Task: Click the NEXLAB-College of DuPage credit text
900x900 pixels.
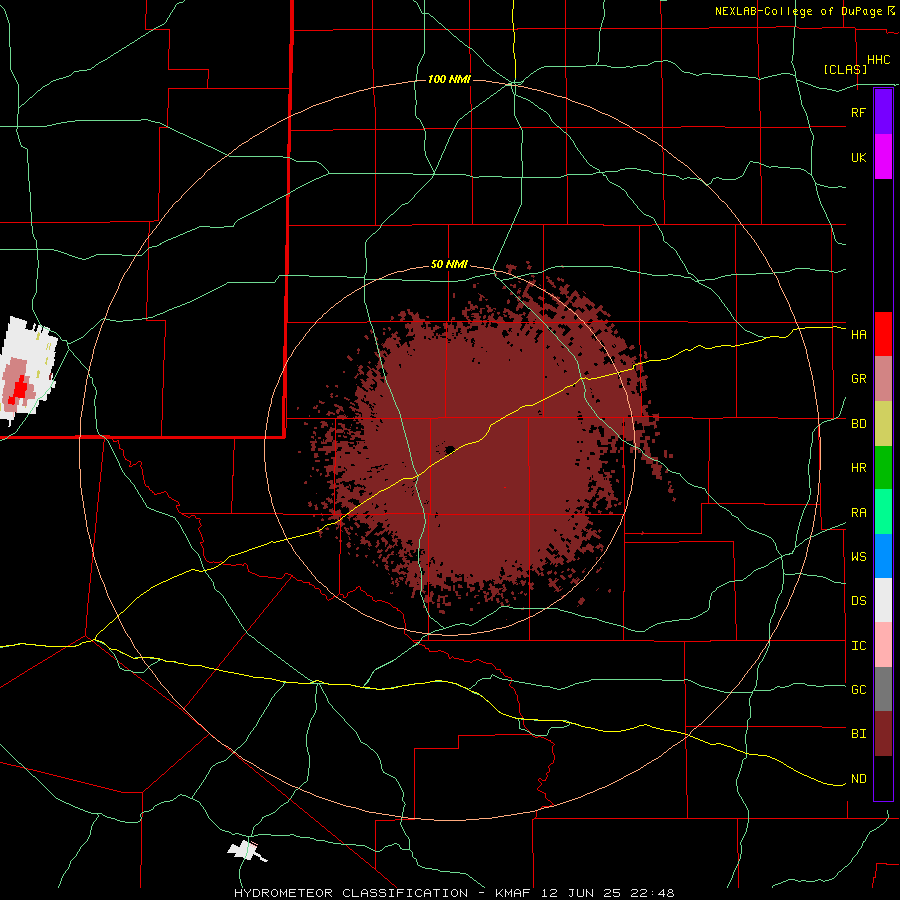Action: (x=799, y=11)
